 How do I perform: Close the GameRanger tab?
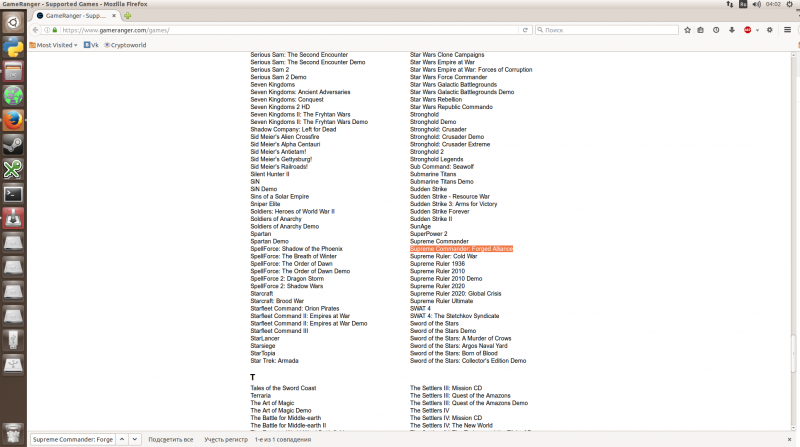pos(114,16)
